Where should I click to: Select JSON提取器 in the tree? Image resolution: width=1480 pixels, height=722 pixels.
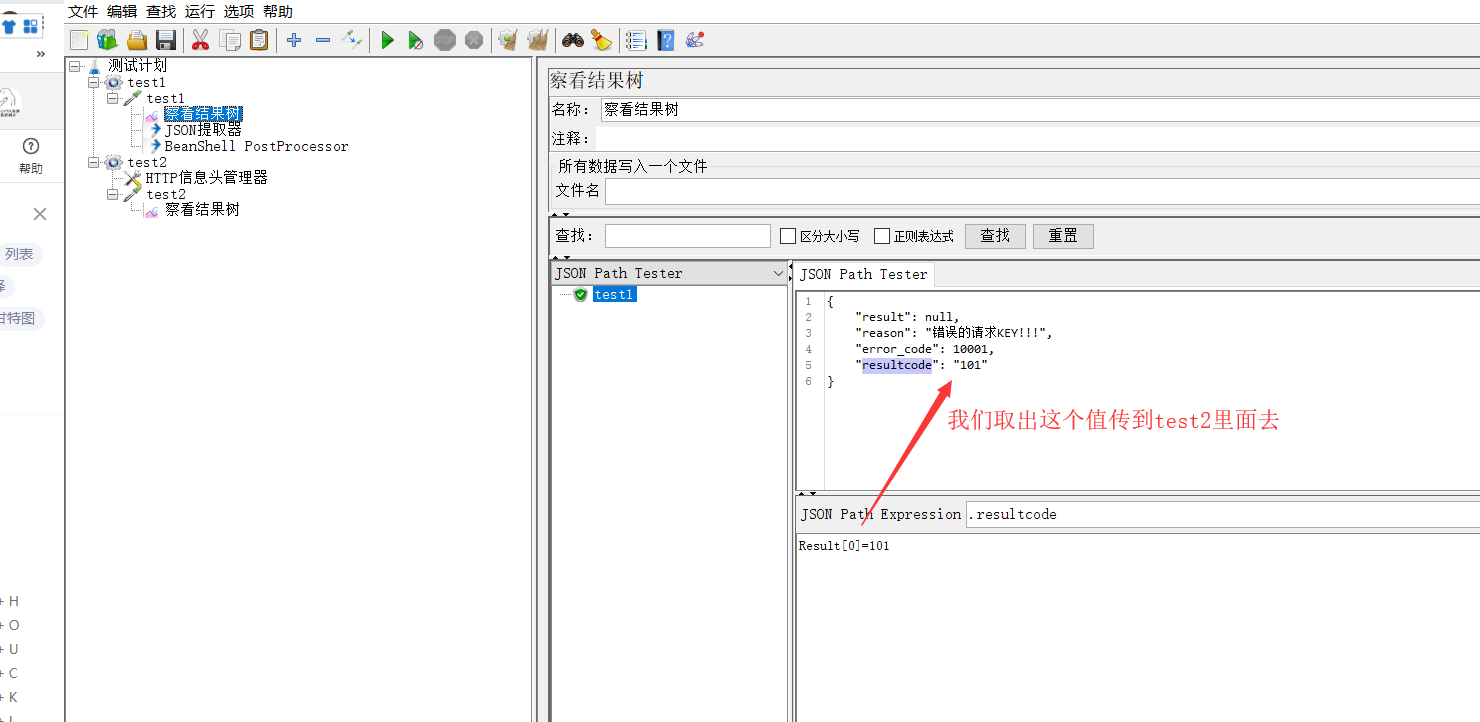[x=203, y=130]
